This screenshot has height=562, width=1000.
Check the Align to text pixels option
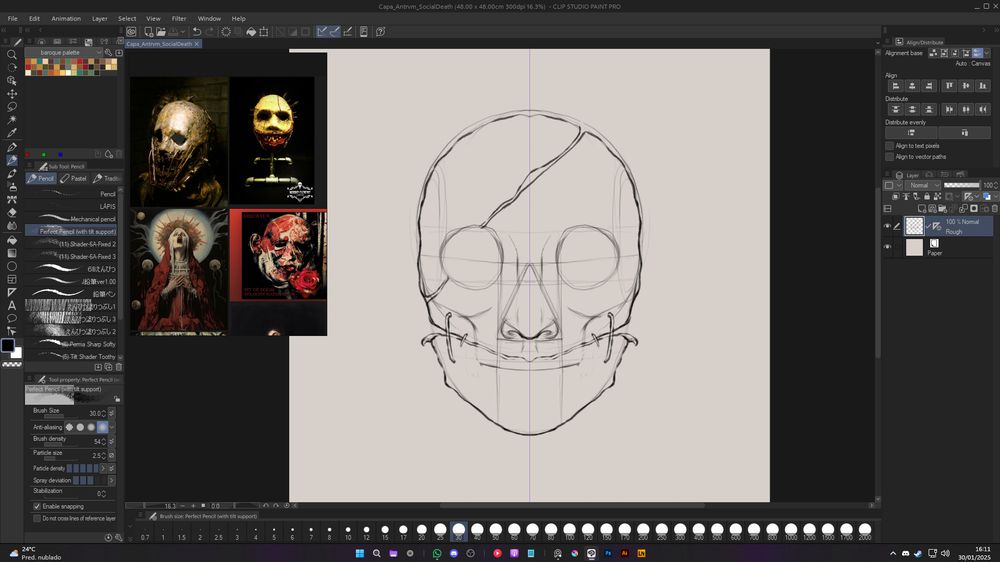pyautogui.click(x=890, y=146)
